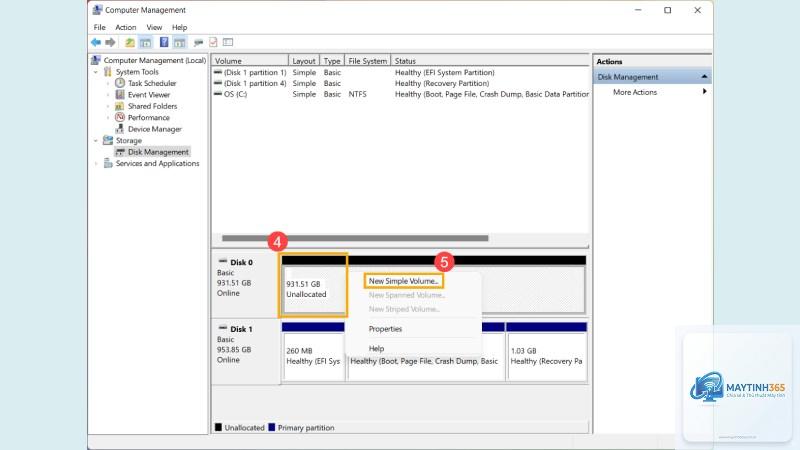Image resolution: width=800 pixels, height=450 pixels.
Task: Click the Event Viewer icon
Action: tap(120, 95)
